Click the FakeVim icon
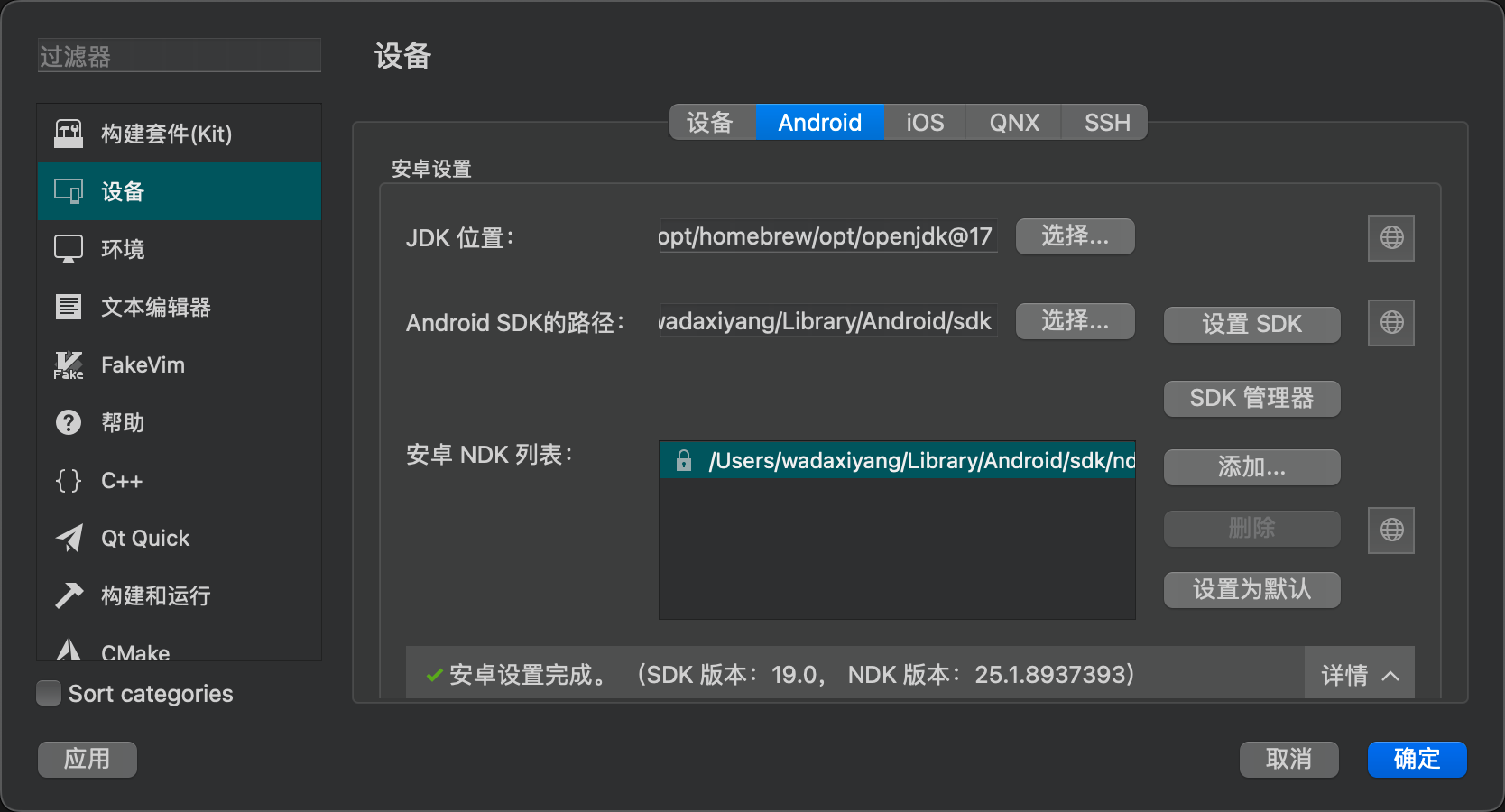The image size is (1505, 812). tap(69, 364)
